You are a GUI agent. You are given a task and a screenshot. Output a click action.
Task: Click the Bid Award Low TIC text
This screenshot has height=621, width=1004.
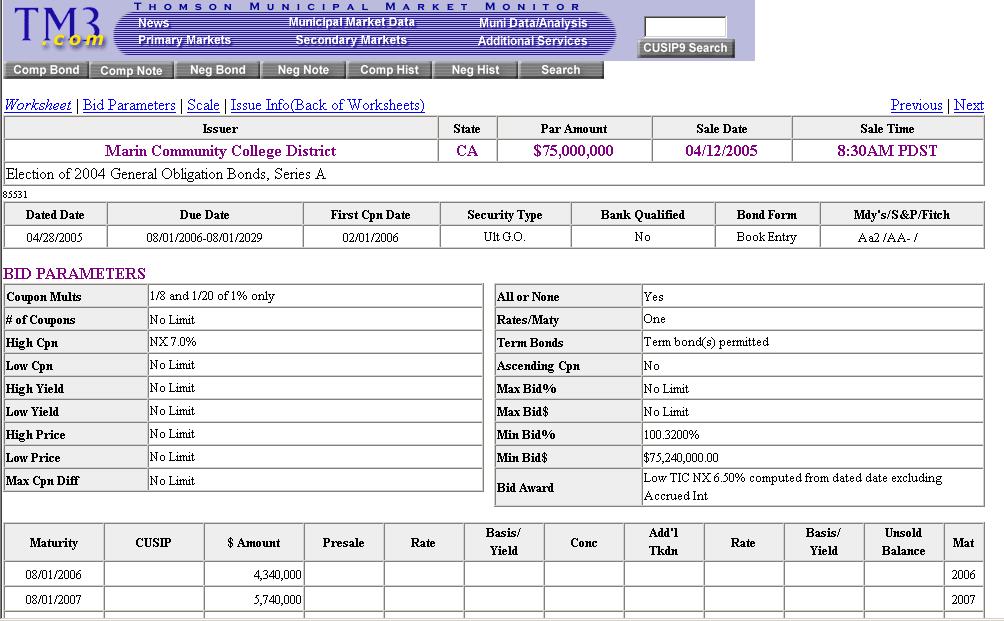coord(793,487)
